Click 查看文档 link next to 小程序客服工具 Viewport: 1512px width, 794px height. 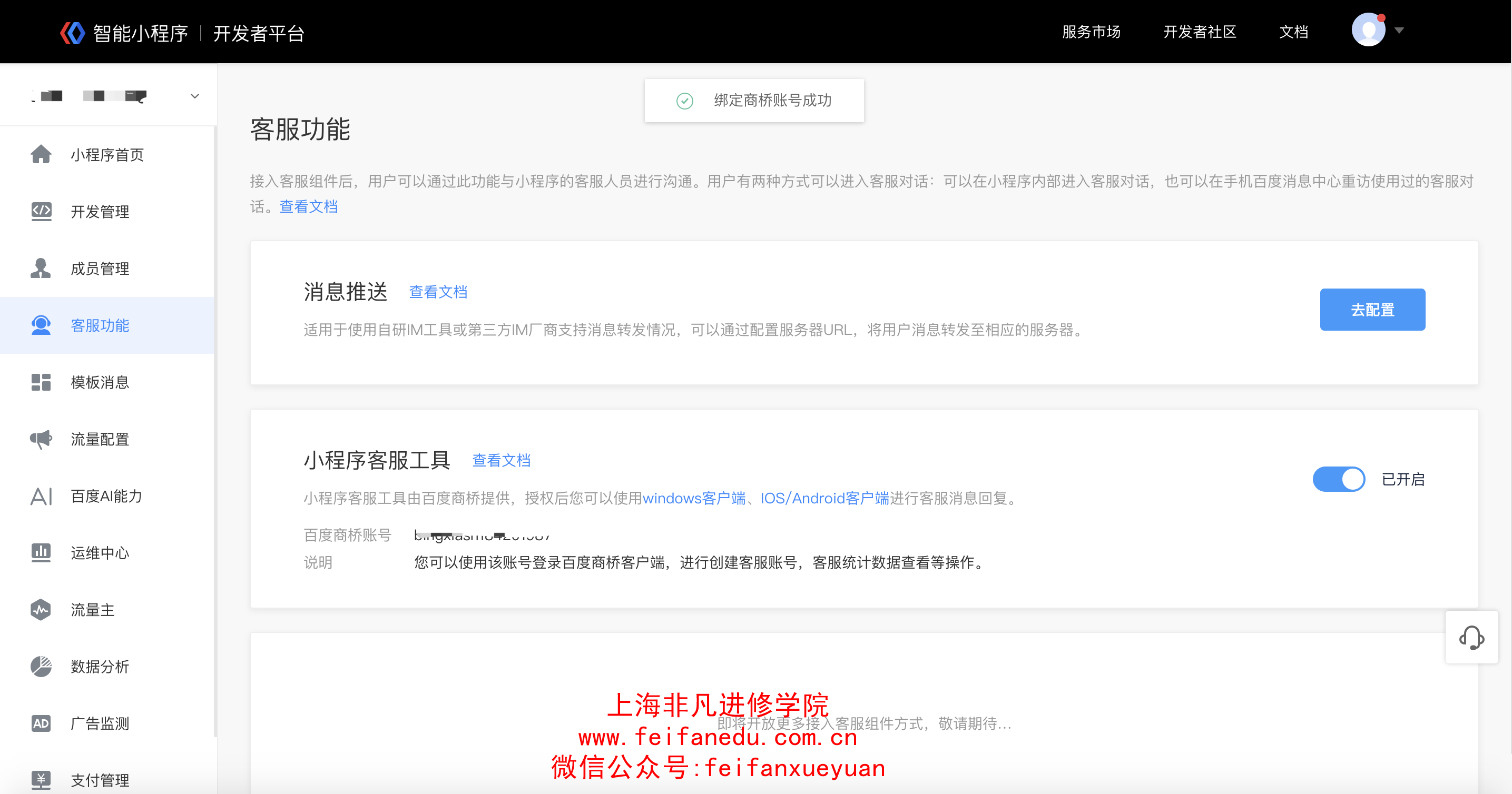[501, 461]
